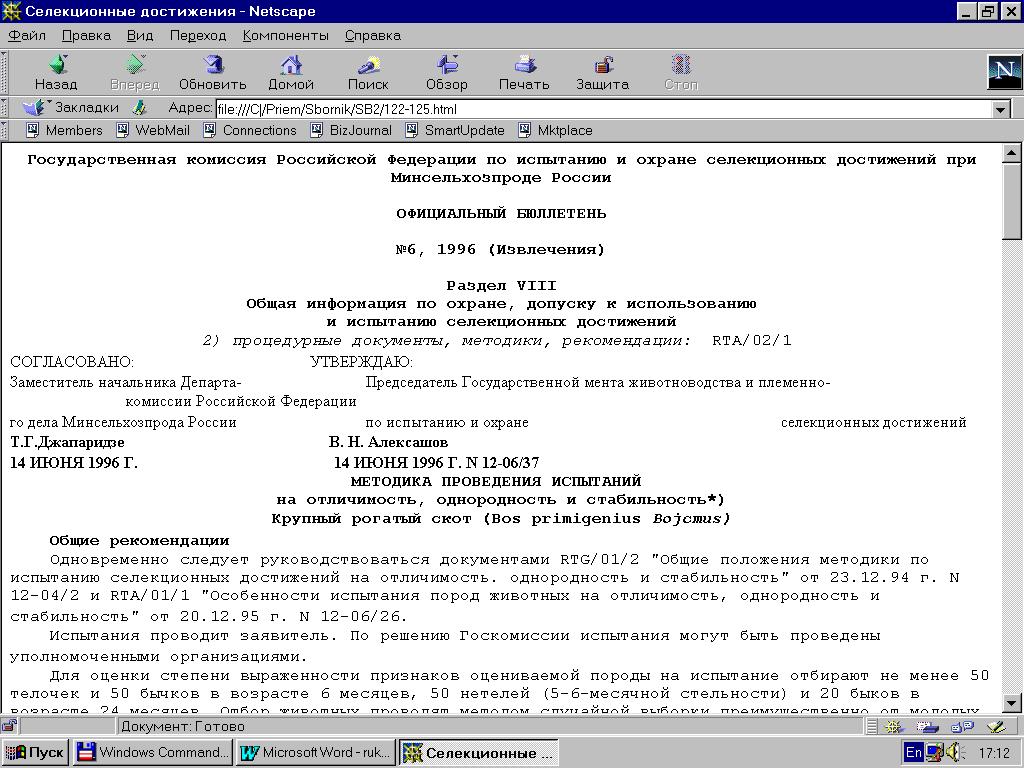Click the scroll down arrow
The image size is (1024, 768).
tap(1012, 703)
